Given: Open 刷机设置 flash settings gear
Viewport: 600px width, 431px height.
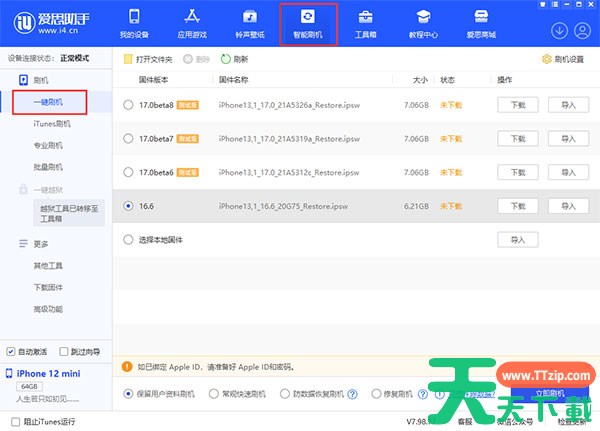Looking at the screenshot, I should [562, 60].
